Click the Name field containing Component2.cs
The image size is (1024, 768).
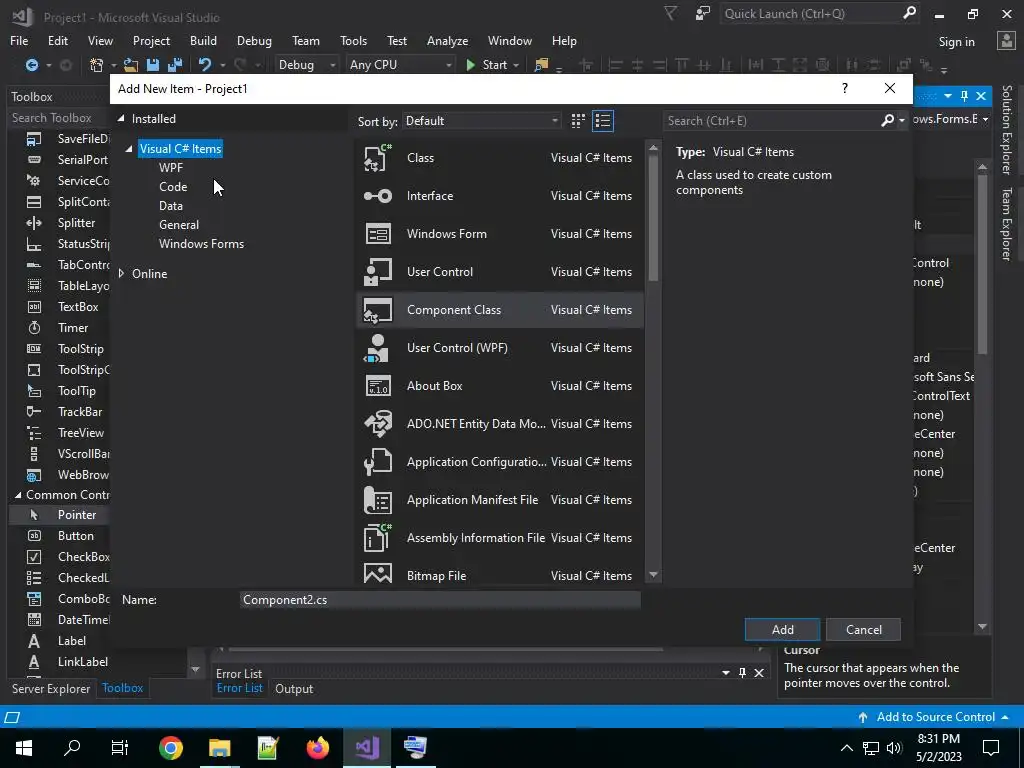pyautogui.click(x=440, y=600)
